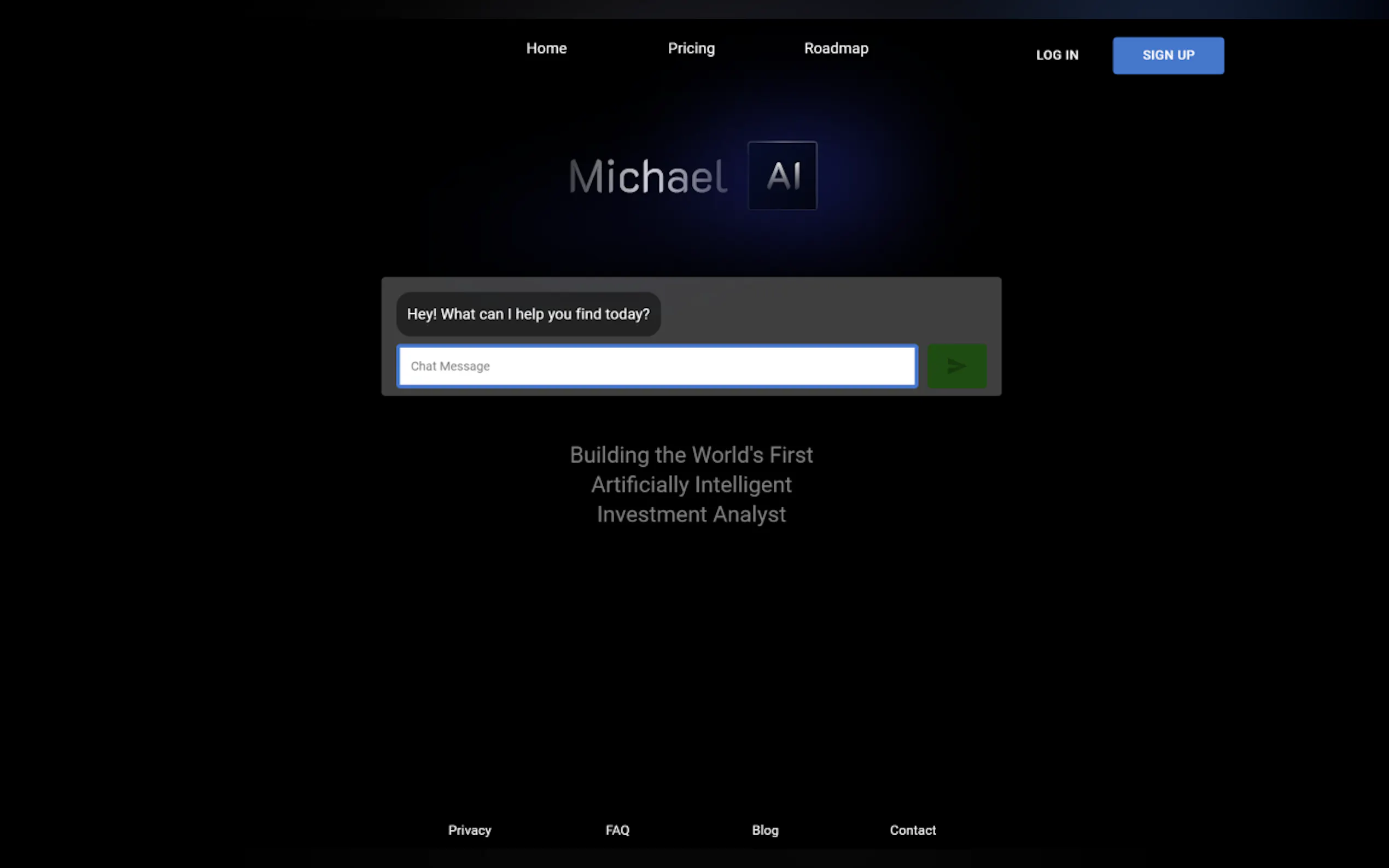Go to the Pricing page
Screen dimensions: 1389x868
point(691,48)
